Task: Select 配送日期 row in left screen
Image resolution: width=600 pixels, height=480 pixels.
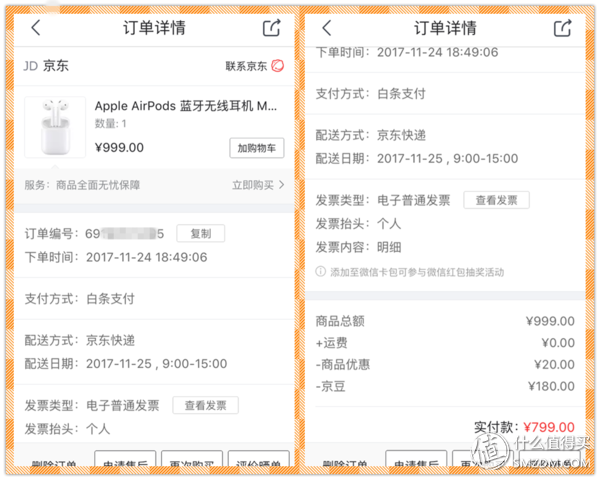Action: (126, 364)
